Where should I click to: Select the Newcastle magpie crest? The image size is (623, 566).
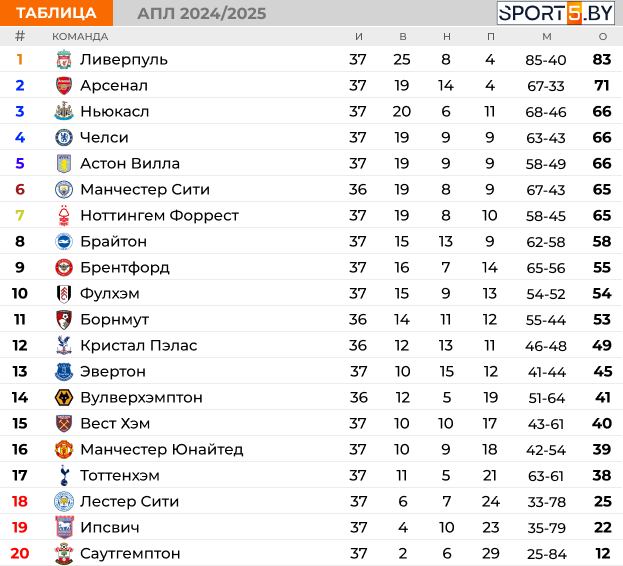pyautogui.click(x=64, y=111)
